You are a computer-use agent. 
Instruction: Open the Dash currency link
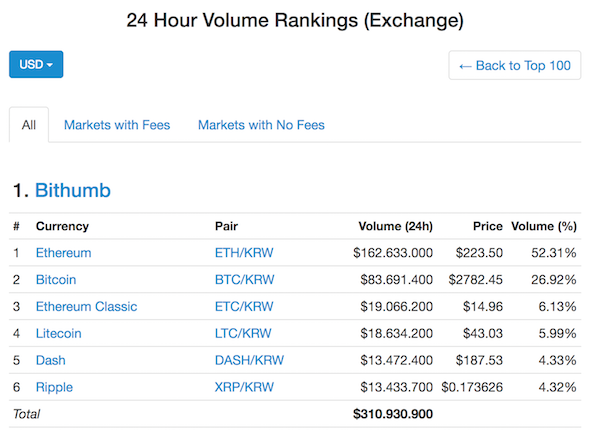click(x=51, y=360)
